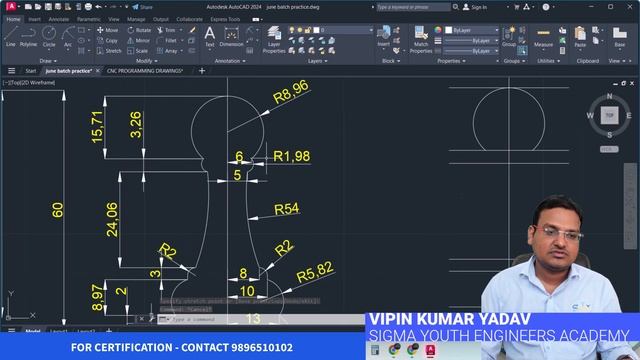Click the search keyword input field

coord(413,7)
